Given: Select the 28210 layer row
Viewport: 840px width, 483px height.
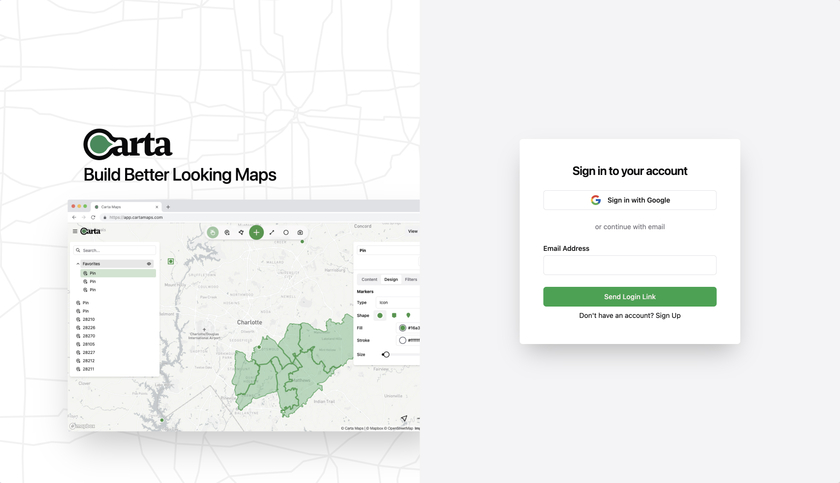Looking at the screenshot, I should click(x=115, y=319).
